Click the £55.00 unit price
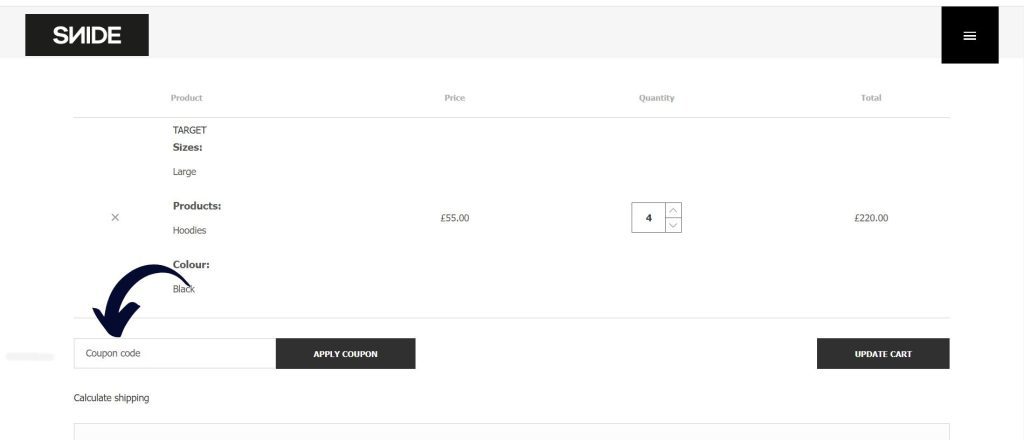This screenshot has width=1024, height=440. [x=454, y=218]
